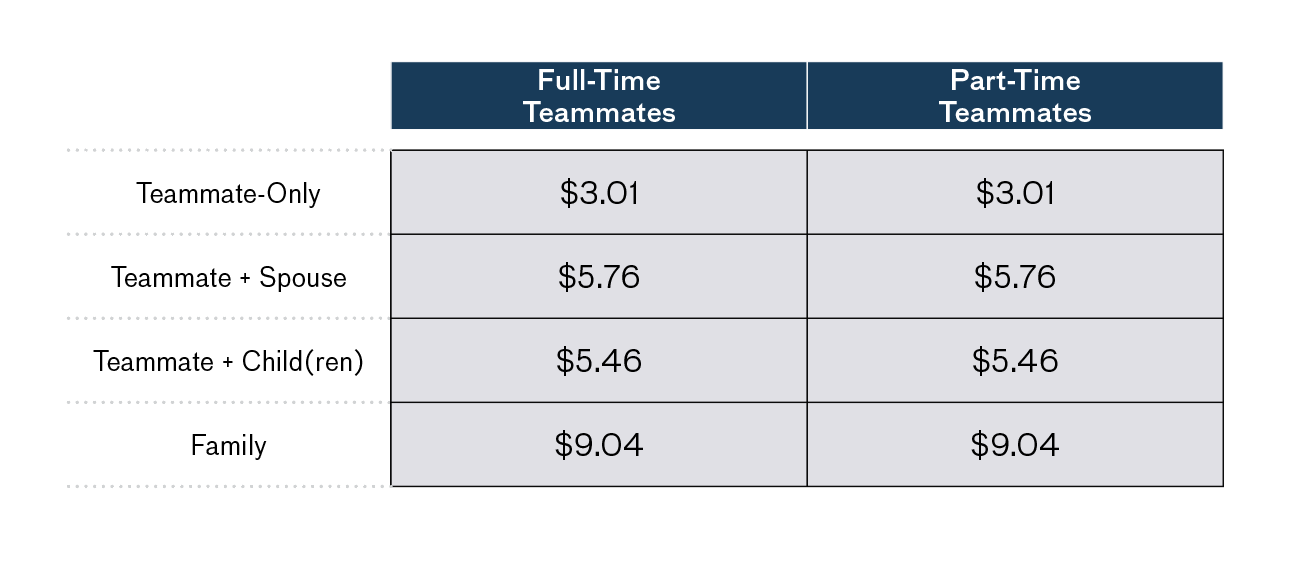Screen dimensions: 1316x572
Task: Select the Teammate + Spouse row label
Action: click(229, 277)
